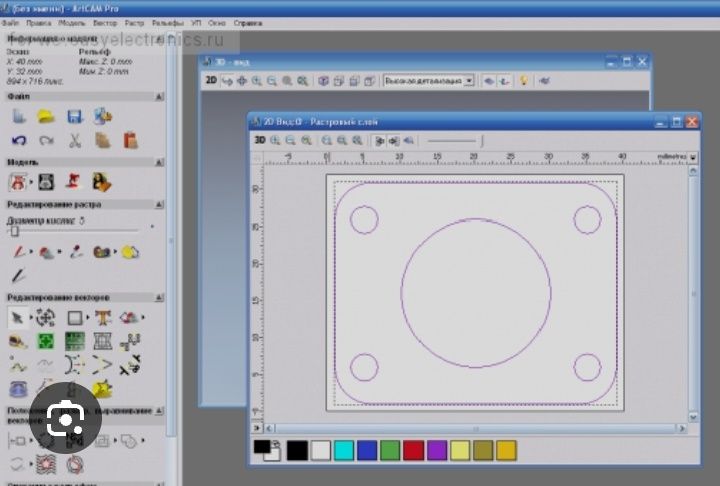Collapse the Модель panel section header
This screenshot has width=720, height=486.
click(158, 161)
